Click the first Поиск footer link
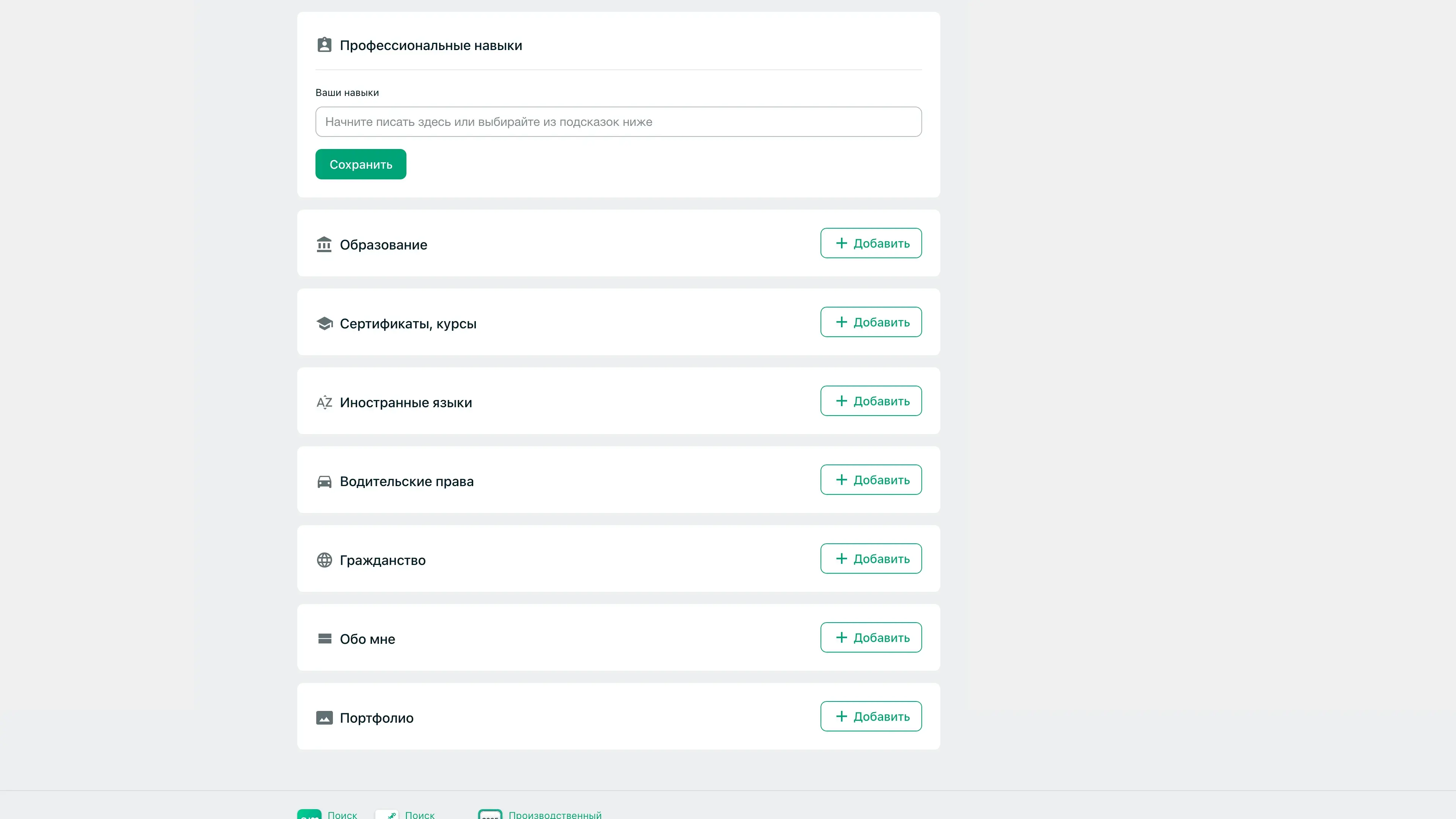This screenshot has width=1456, height=819. (x=342, y=814)
